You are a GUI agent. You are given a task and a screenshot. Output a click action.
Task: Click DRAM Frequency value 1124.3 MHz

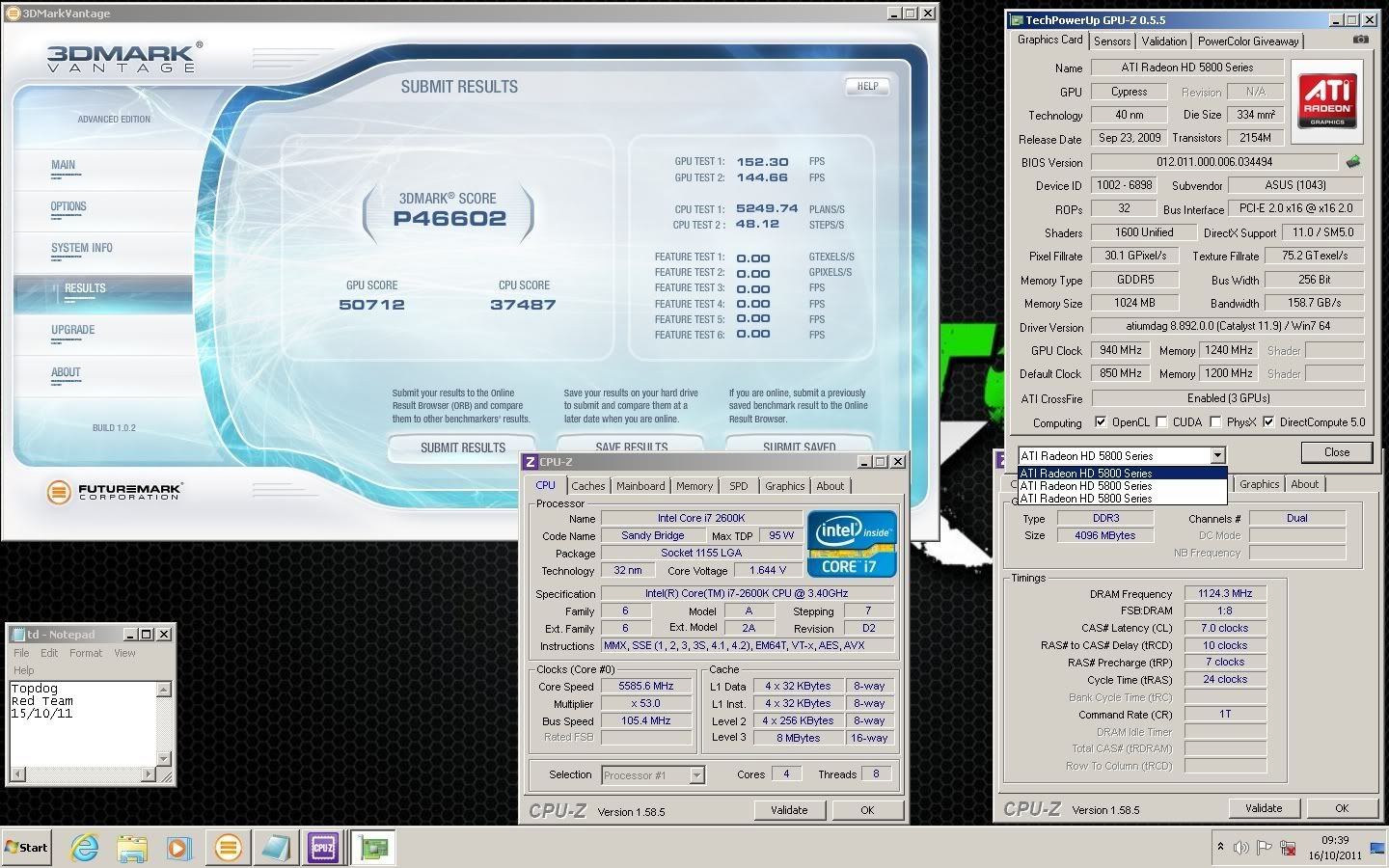1225,593
